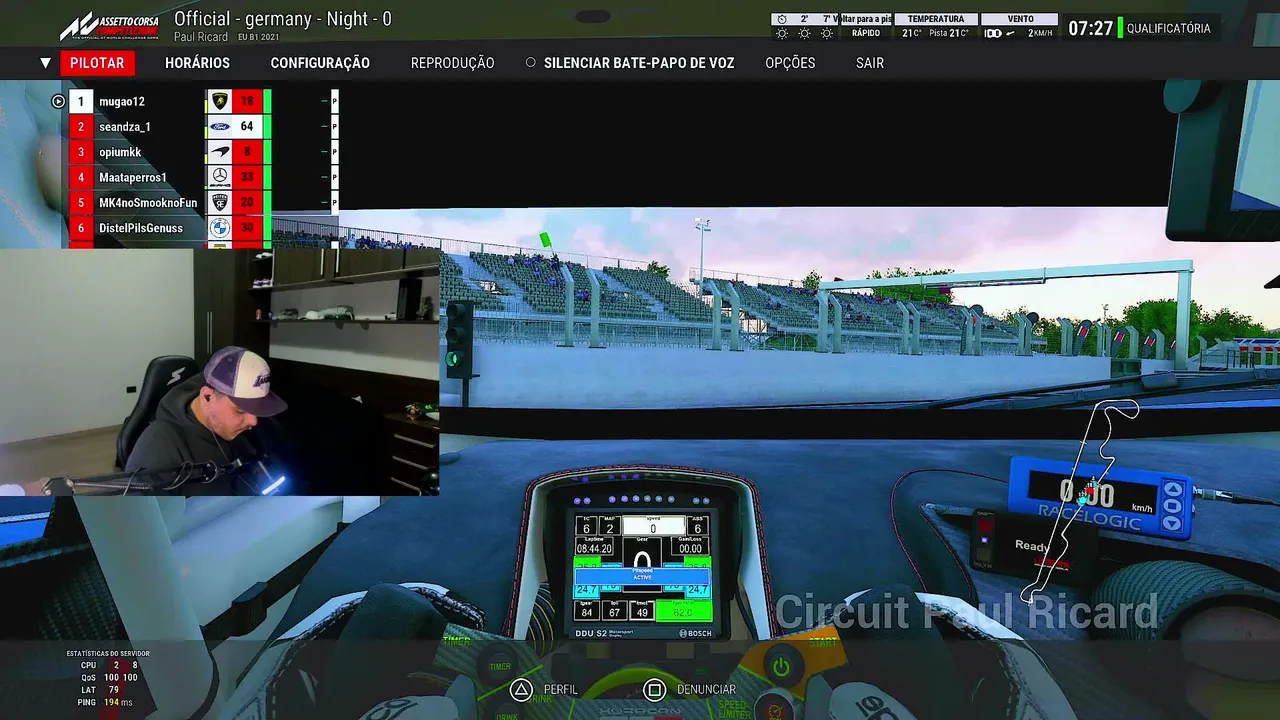
Task: Select driver MK4noSmooknoFun in standings
Action: [148, 203]
